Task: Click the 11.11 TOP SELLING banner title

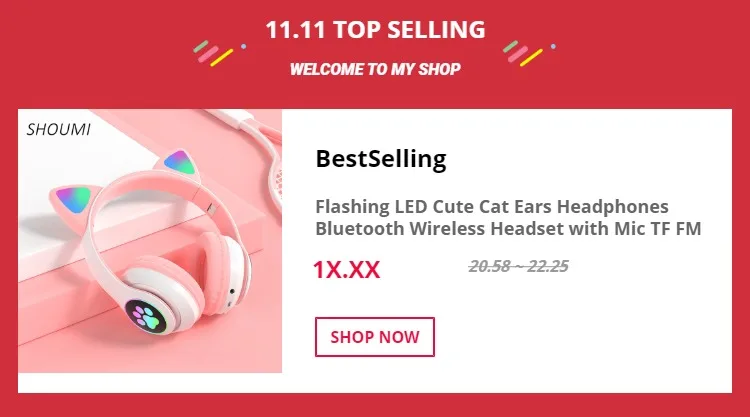Action: [x=375, y=30]
